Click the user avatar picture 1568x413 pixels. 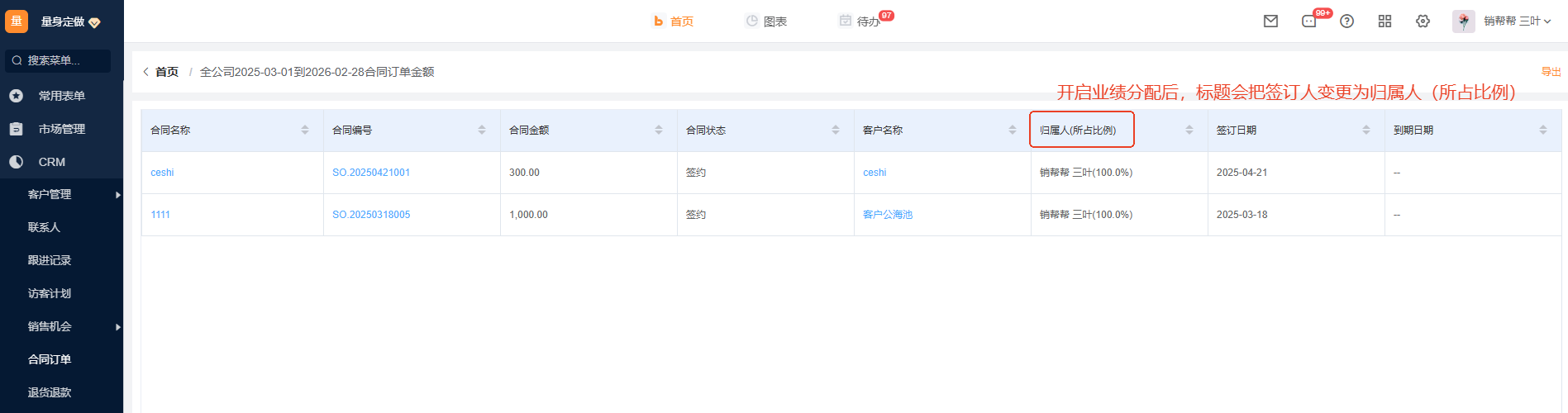coord(1463,21)
